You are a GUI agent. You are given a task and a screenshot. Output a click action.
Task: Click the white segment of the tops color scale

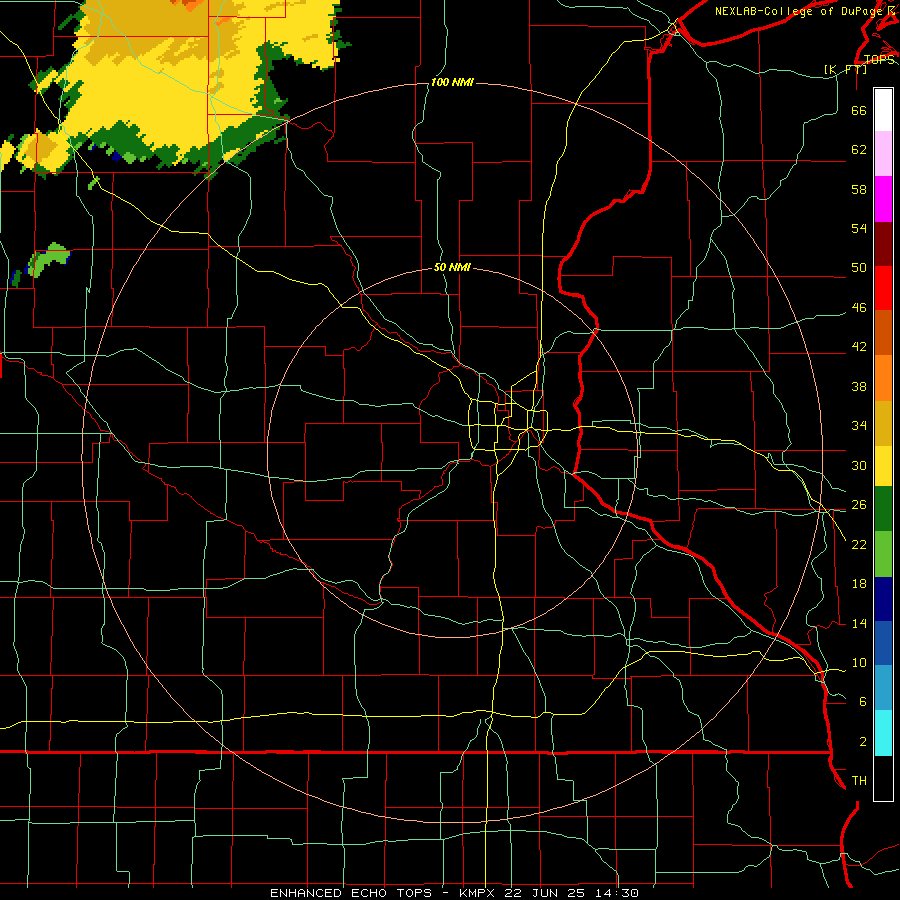[x=883, y=110]
